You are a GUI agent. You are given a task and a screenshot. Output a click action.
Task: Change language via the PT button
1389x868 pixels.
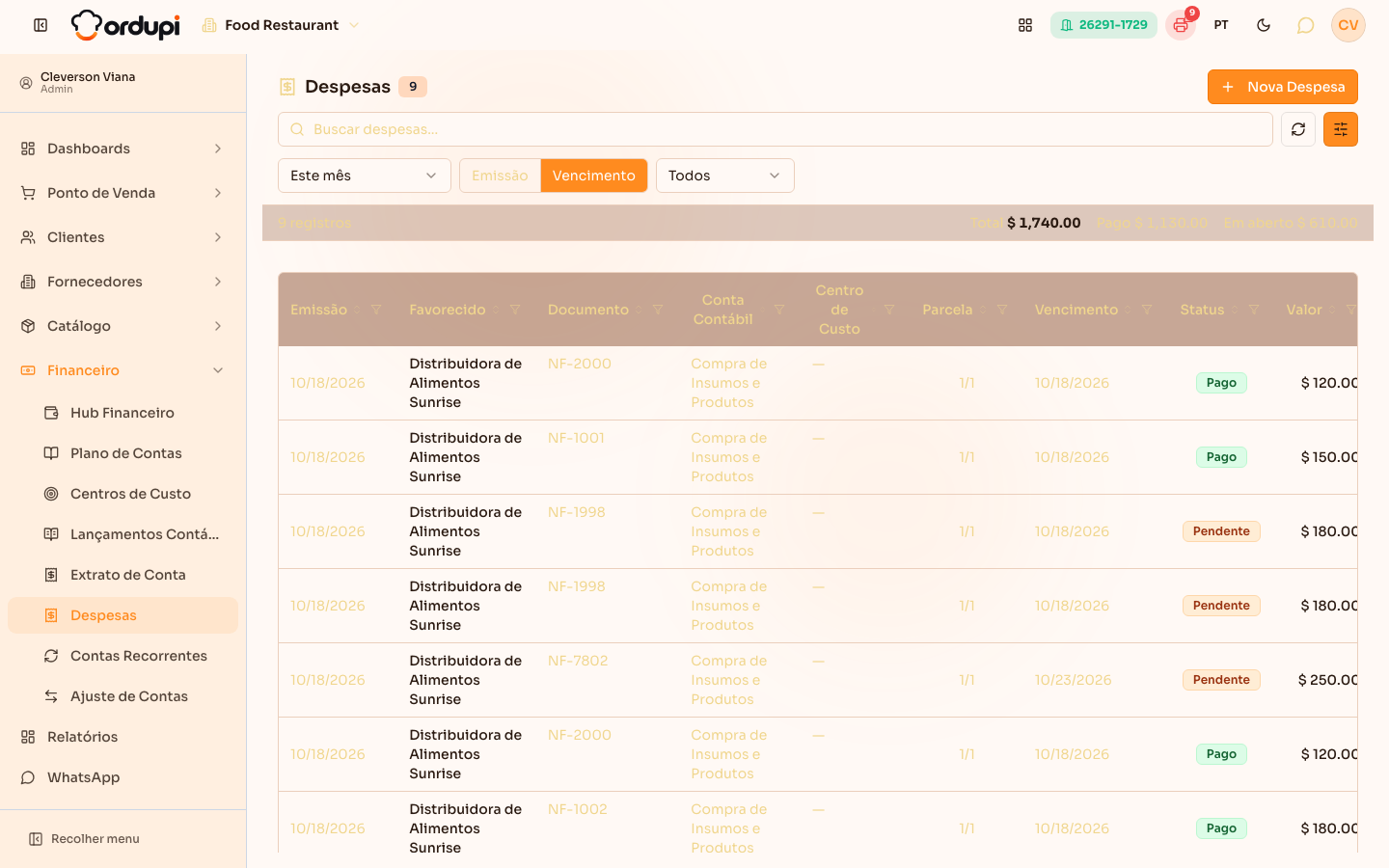coord(1221,25)
